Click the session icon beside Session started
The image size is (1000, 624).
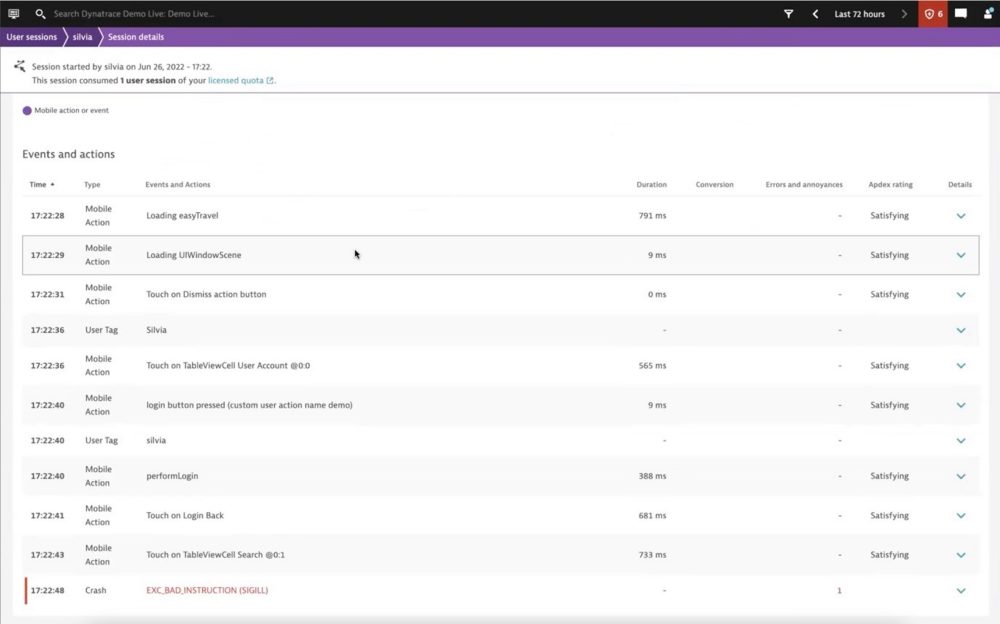coord(20,66)
